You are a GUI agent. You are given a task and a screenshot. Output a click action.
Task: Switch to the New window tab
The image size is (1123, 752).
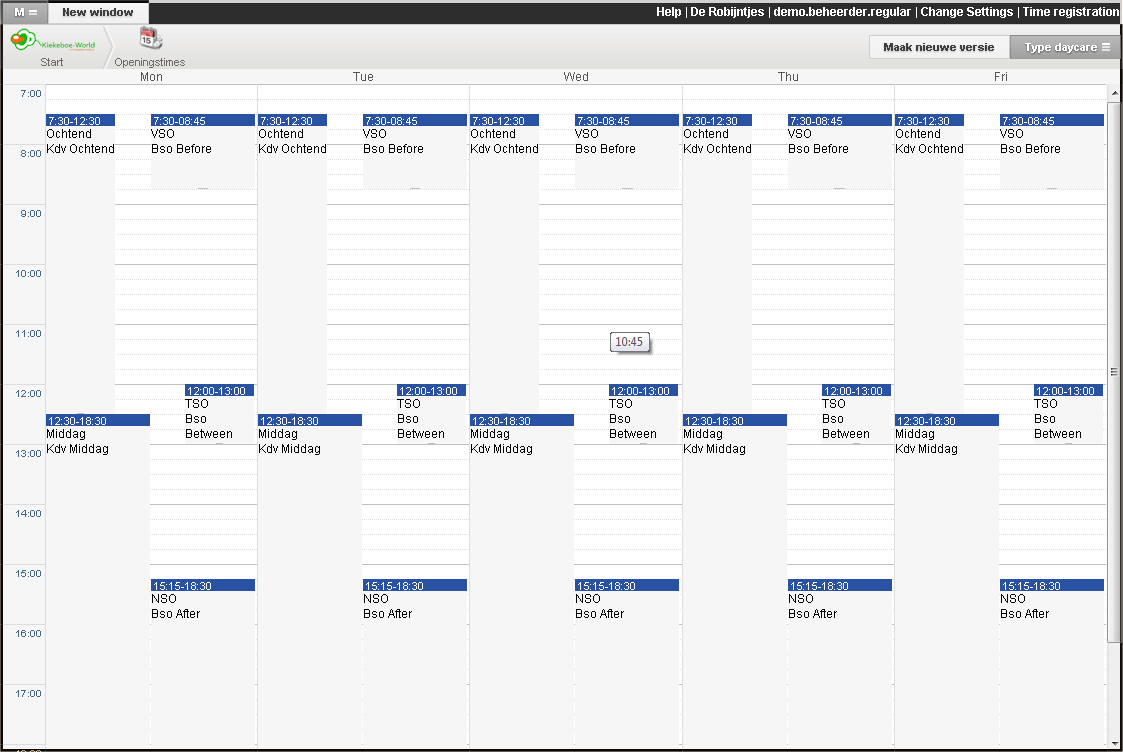(x=96, y=12)
